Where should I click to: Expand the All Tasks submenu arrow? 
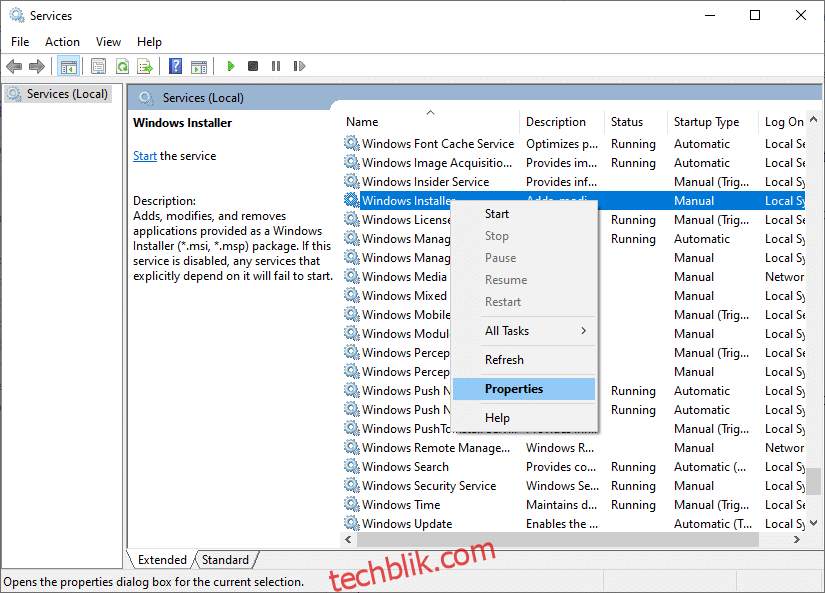click(583, 330)
